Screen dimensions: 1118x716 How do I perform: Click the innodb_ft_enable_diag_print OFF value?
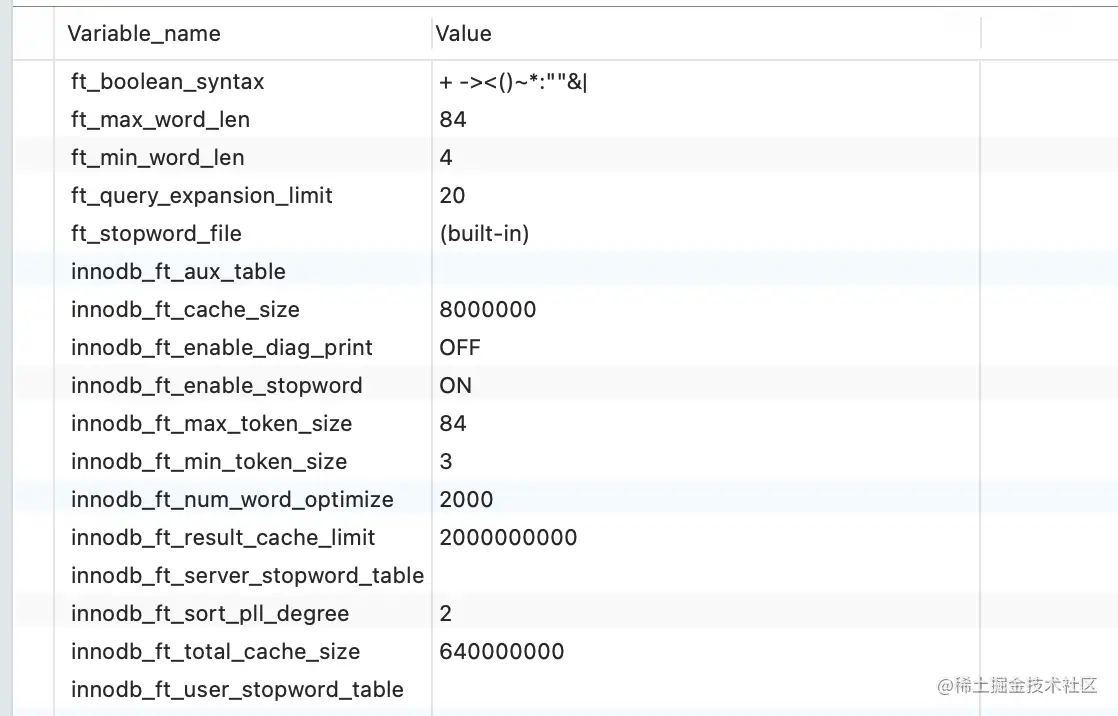[461, 347]
